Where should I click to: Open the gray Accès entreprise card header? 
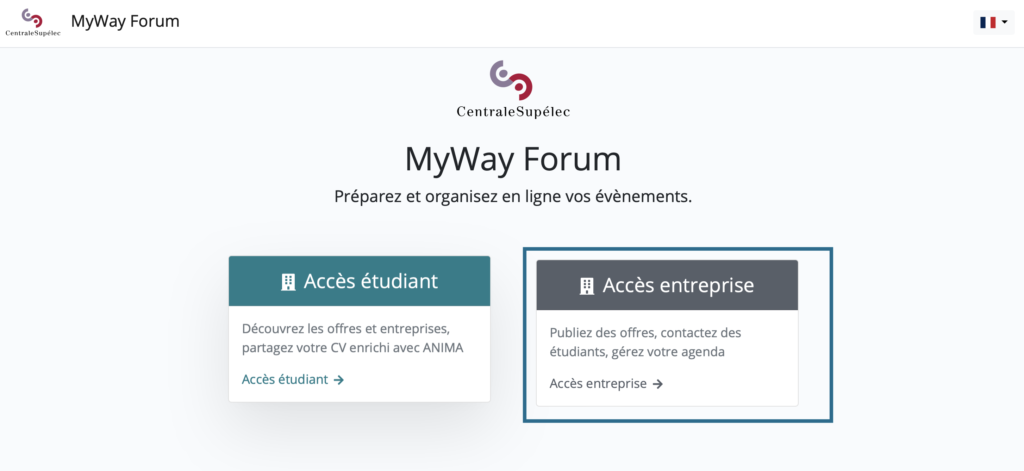(x=667, y=285)
